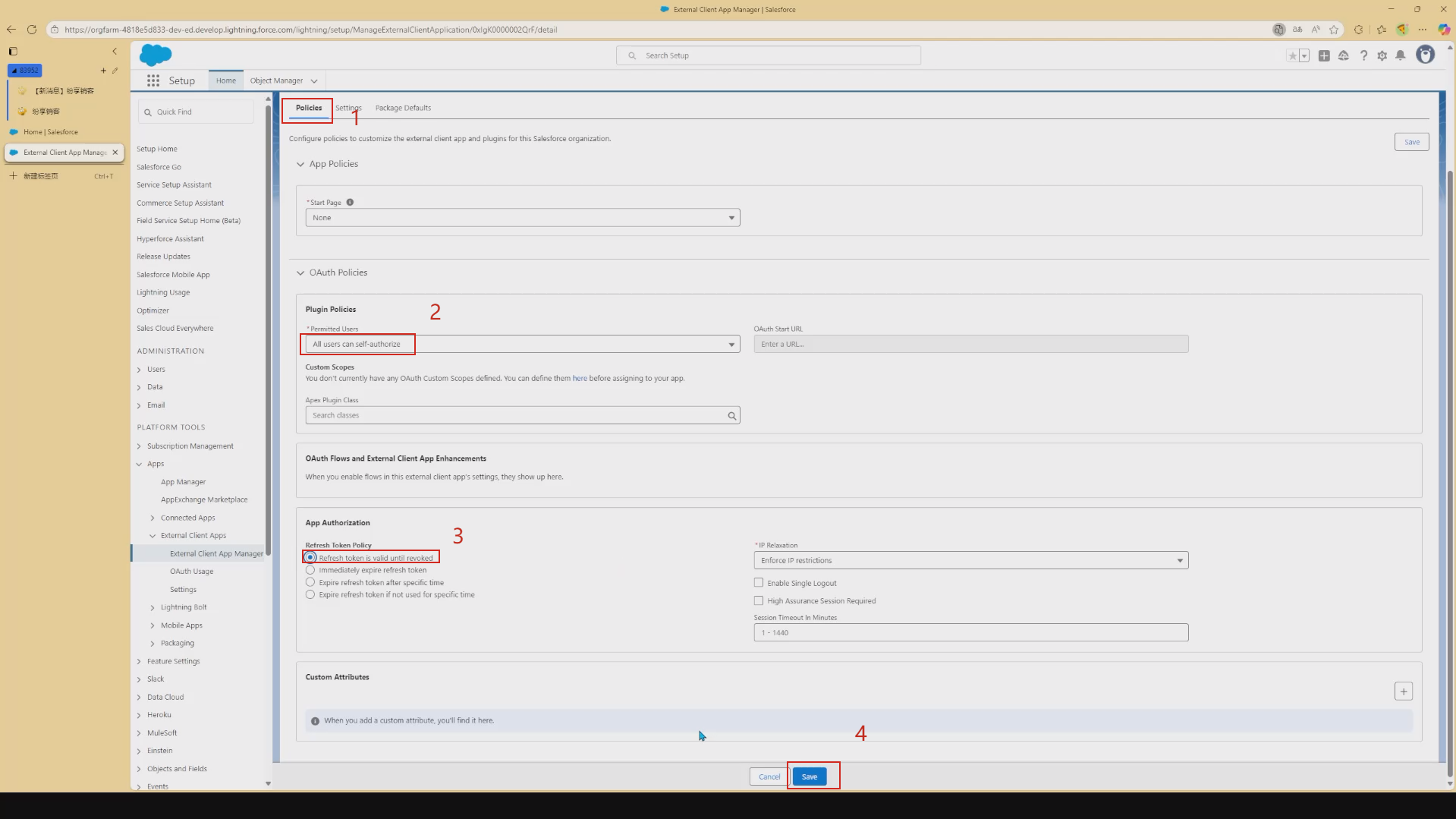Screen dimensions: 1456x819
Task: Collapse the vertical tabs pane
Action: pos(115,52)
